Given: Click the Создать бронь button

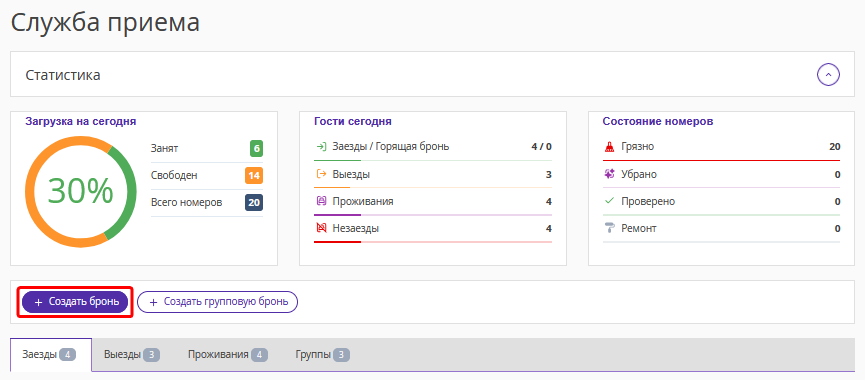Looking at the screenshot, I should point(75,302).
